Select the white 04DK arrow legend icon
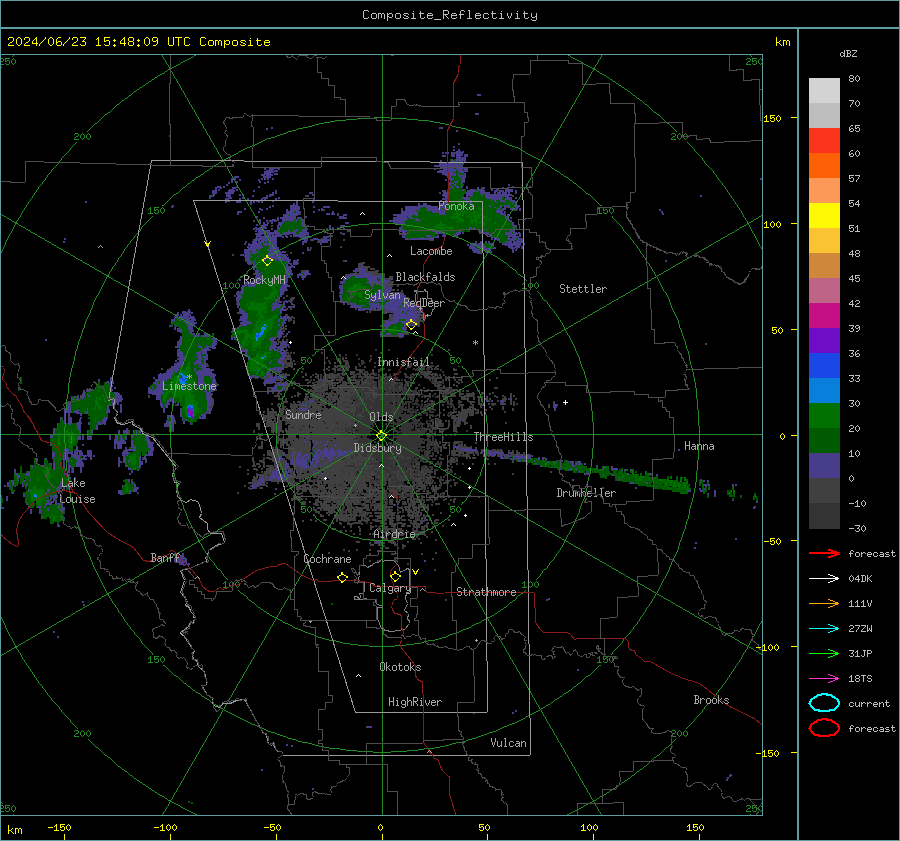900x841 pixels. pos(824,578)
